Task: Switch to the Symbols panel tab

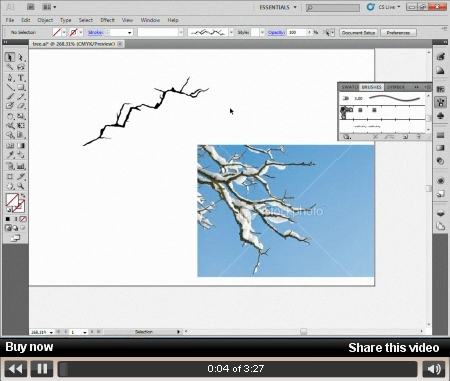Action: pos(396,87)
